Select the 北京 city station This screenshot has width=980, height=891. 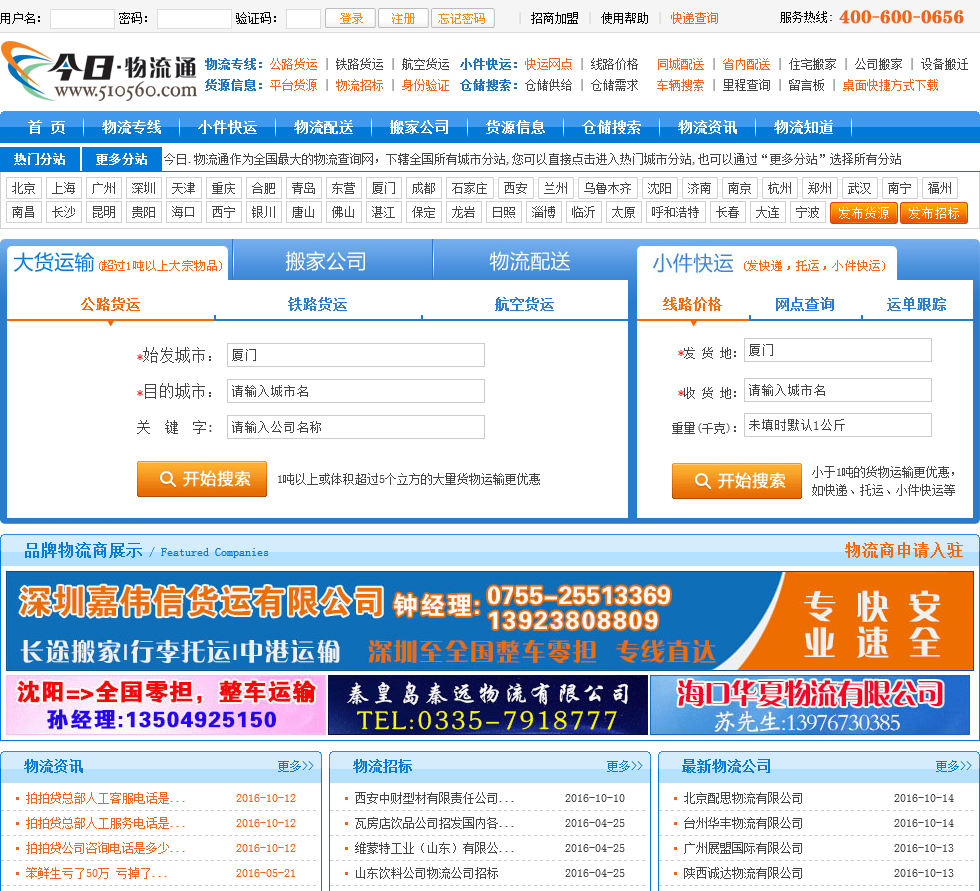24,188
